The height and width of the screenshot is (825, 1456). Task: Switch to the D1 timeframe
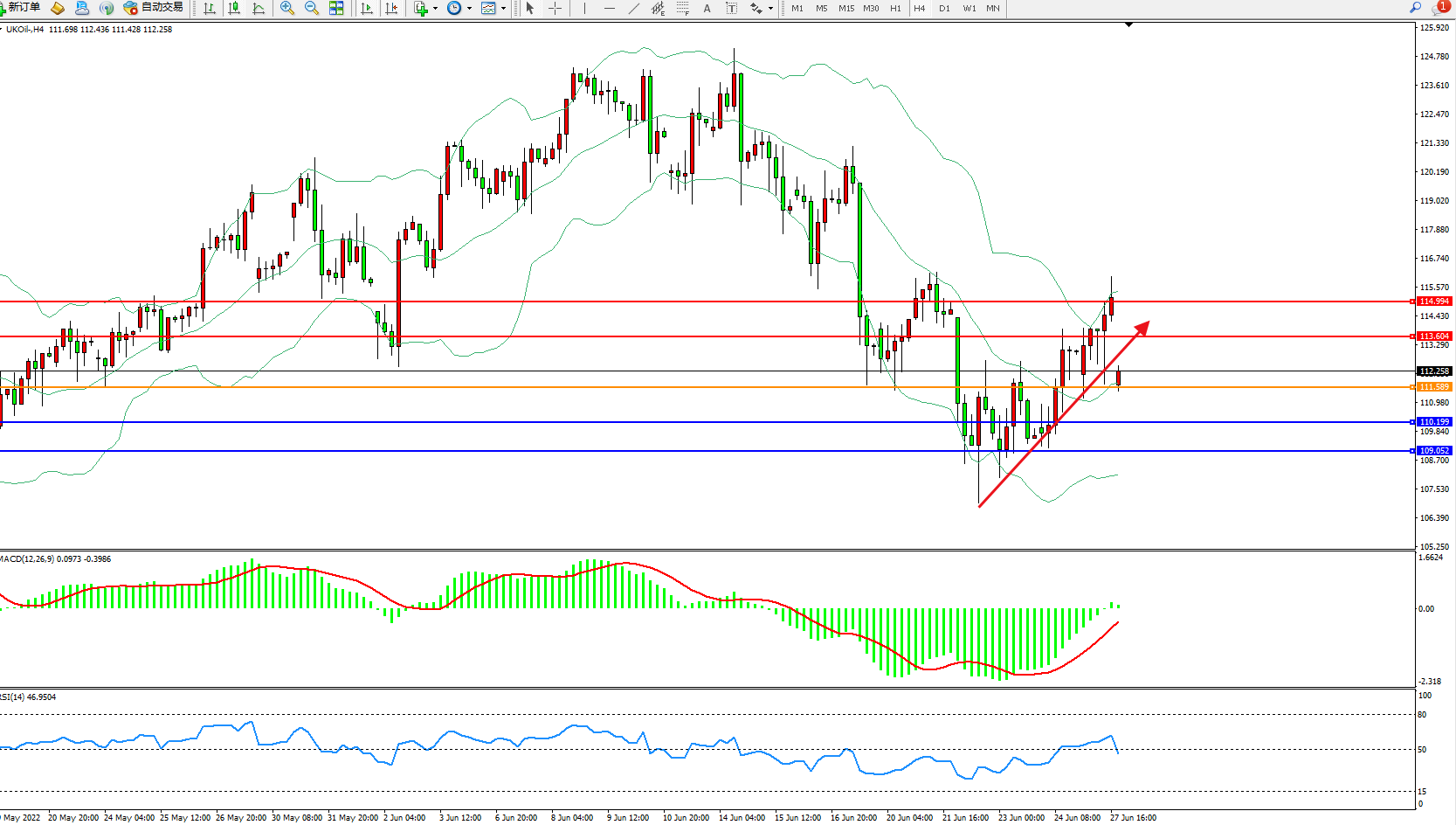944,8
